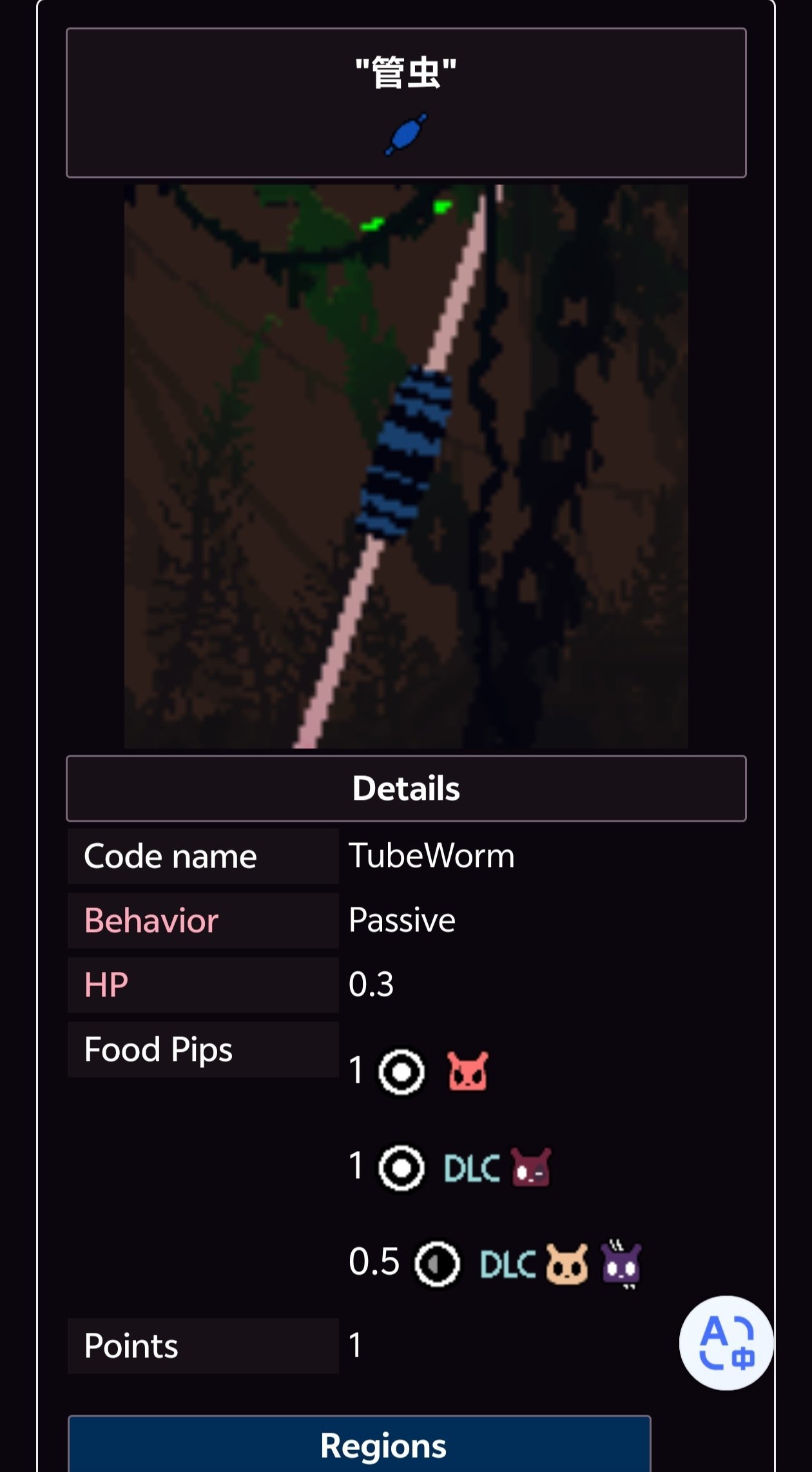Click the purple Spearmaster slugcat icon
The width and height of the screenshot is (812, 1472).
tap(621, 1263)
